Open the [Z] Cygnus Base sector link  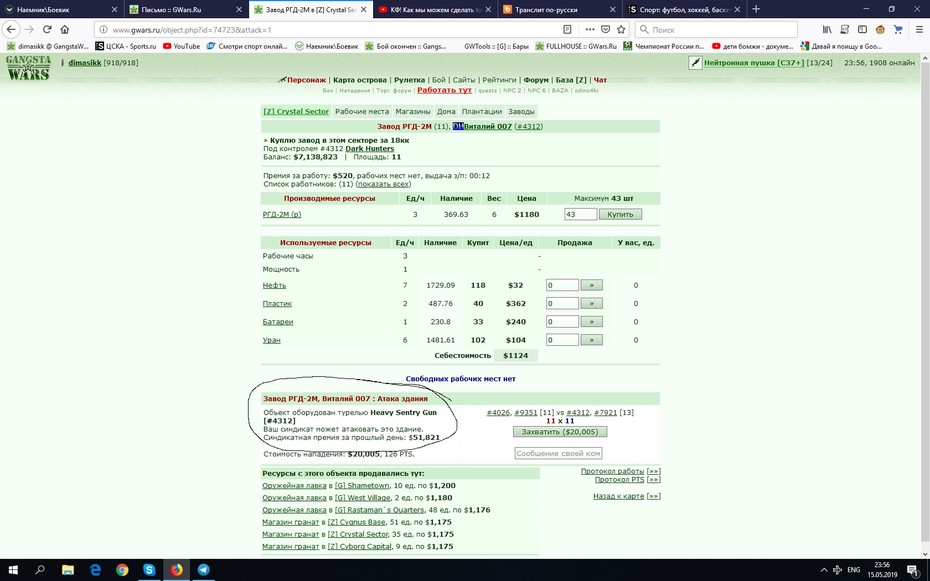(356, 522)
